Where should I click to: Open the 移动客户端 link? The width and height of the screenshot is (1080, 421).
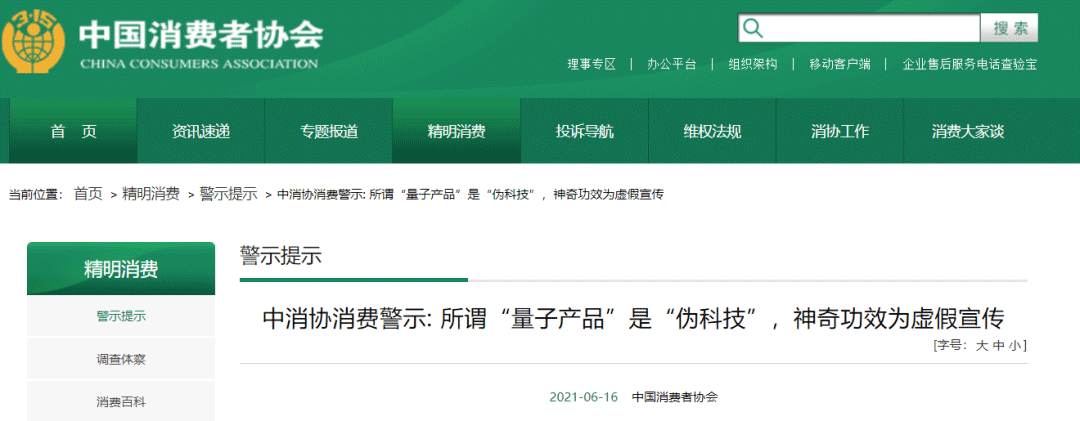point(839,64)
